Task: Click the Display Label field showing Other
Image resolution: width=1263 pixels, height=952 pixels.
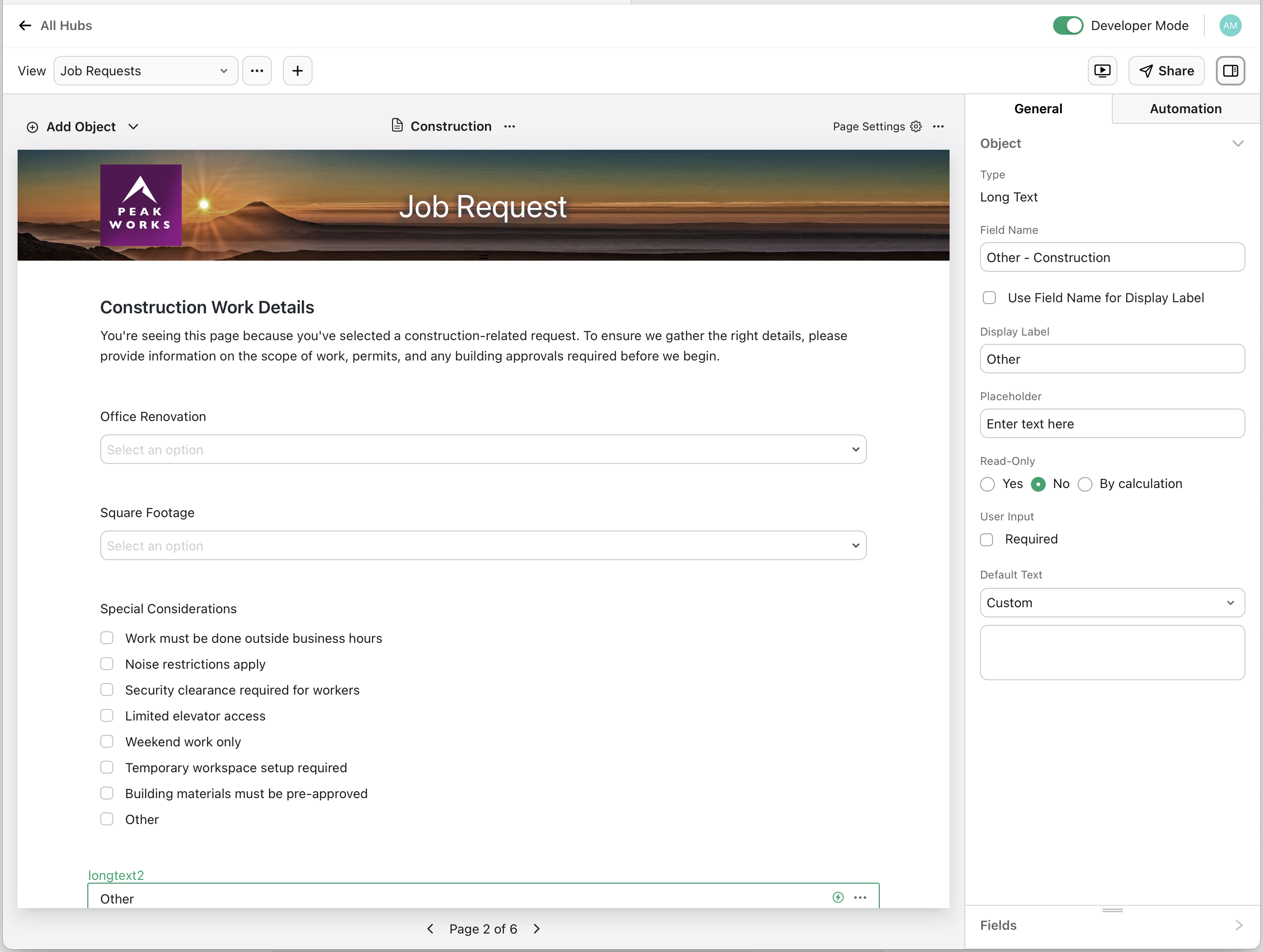Action: 1111,359
